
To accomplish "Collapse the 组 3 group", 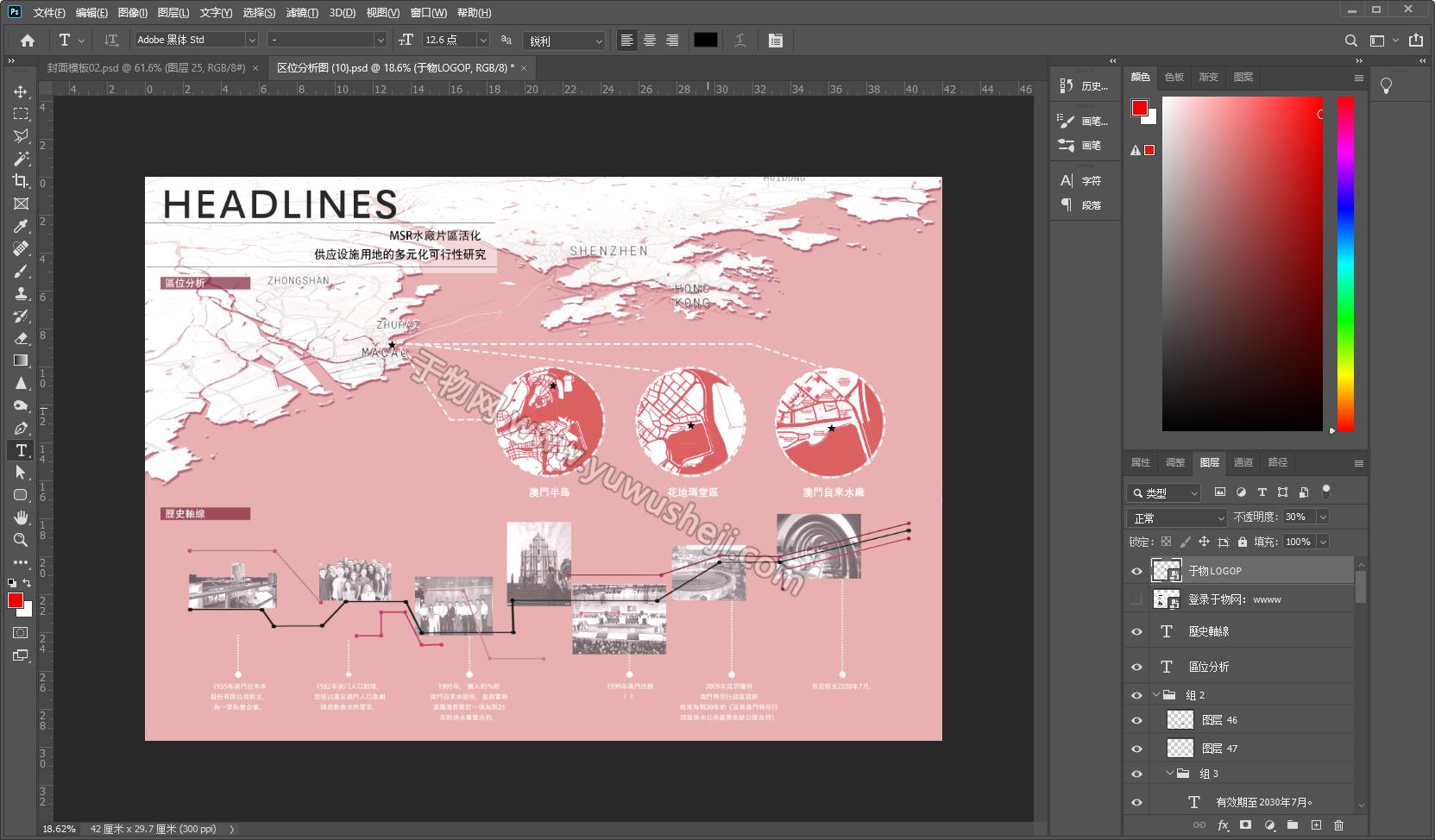I will click(1171, 773).
